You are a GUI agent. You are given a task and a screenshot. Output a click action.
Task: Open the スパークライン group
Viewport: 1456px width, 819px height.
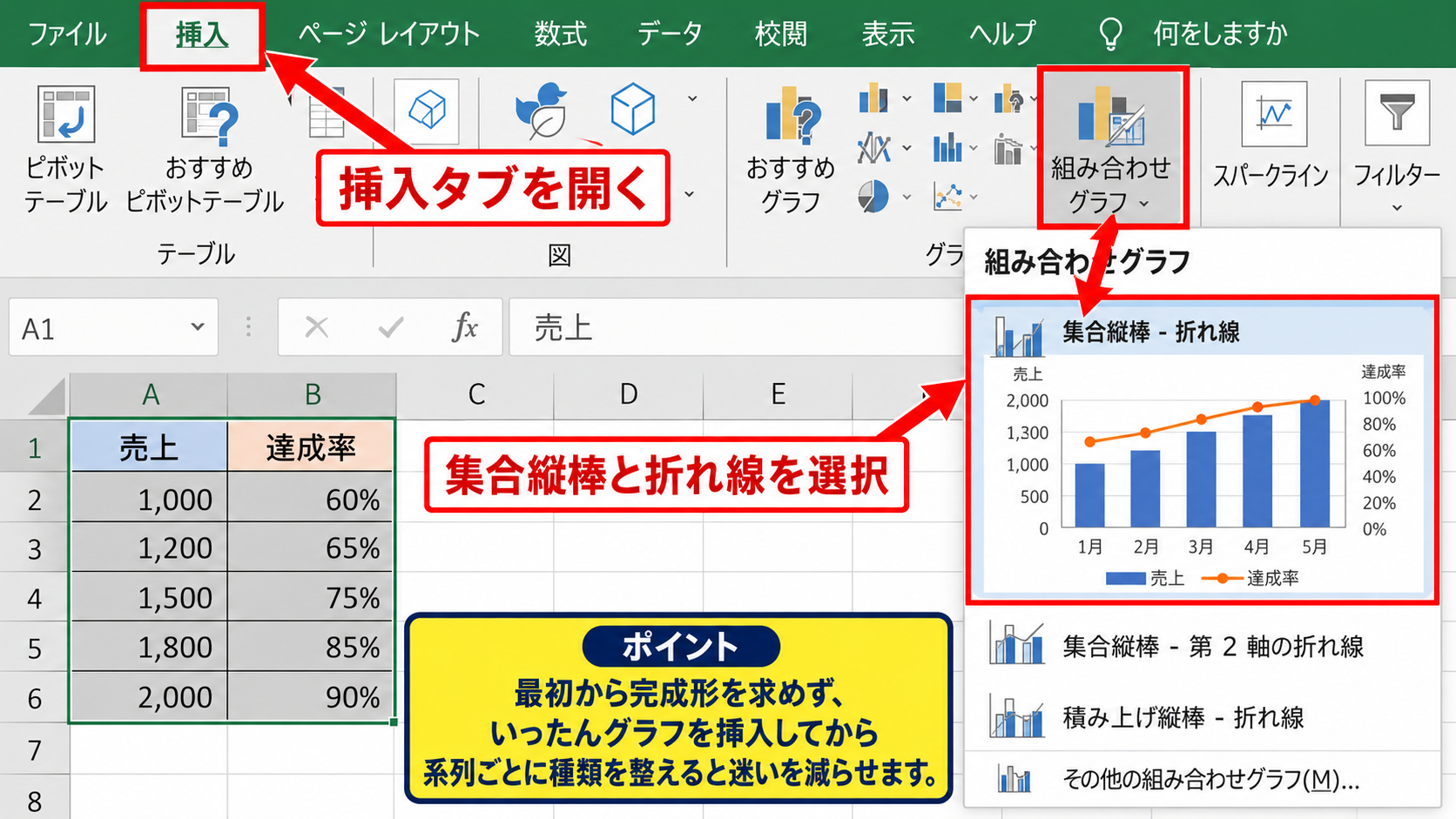coord(1271,137)
